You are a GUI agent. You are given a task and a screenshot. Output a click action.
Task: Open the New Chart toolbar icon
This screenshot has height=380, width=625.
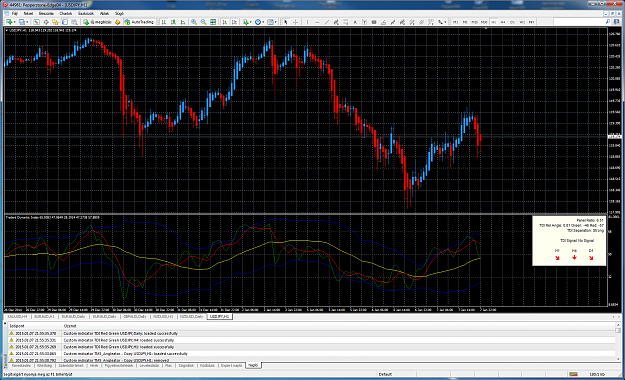[10, 22]
